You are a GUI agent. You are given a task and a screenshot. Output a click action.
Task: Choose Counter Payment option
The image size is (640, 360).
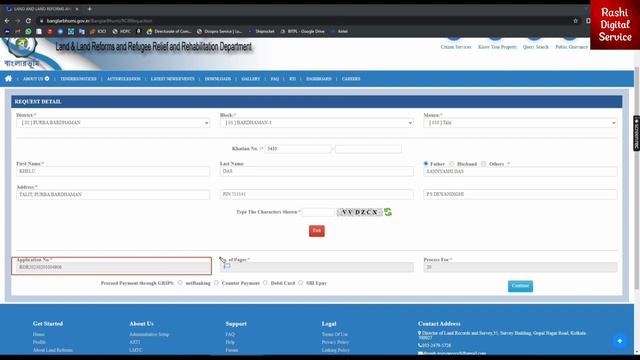(216, 282)
